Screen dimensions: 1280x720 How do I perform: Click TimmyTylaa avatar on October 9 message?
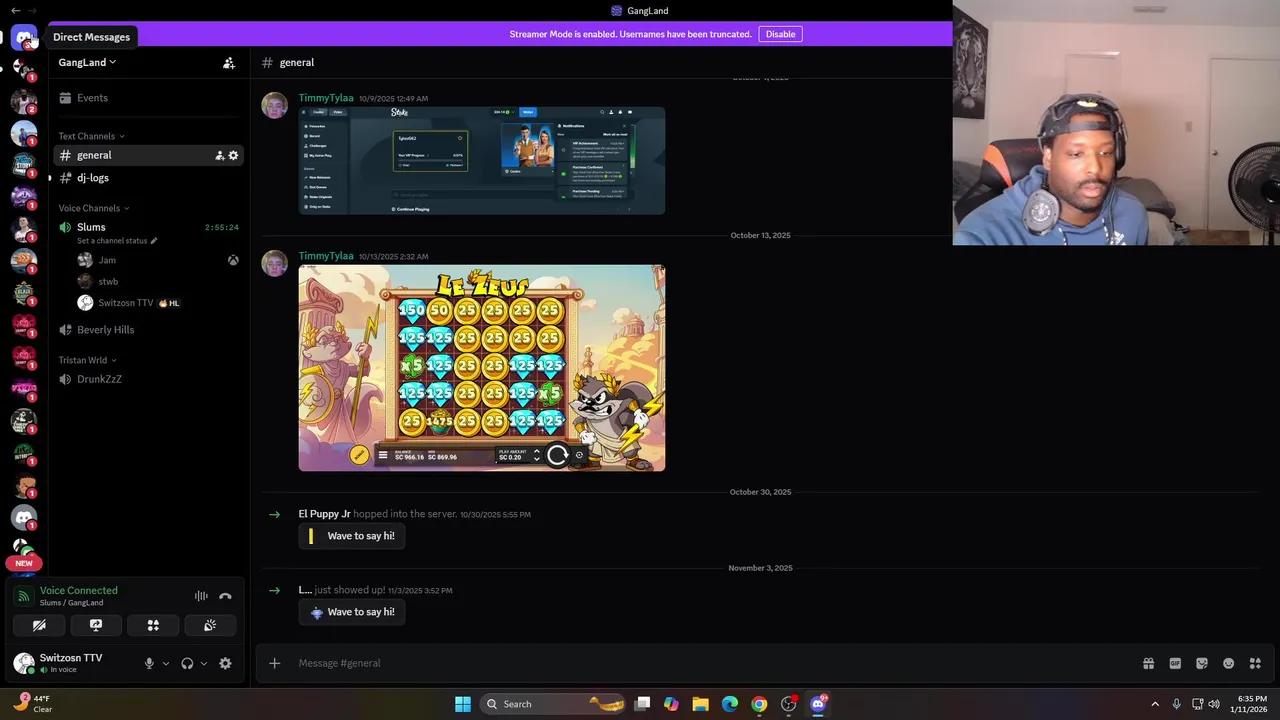pos(274,105)
